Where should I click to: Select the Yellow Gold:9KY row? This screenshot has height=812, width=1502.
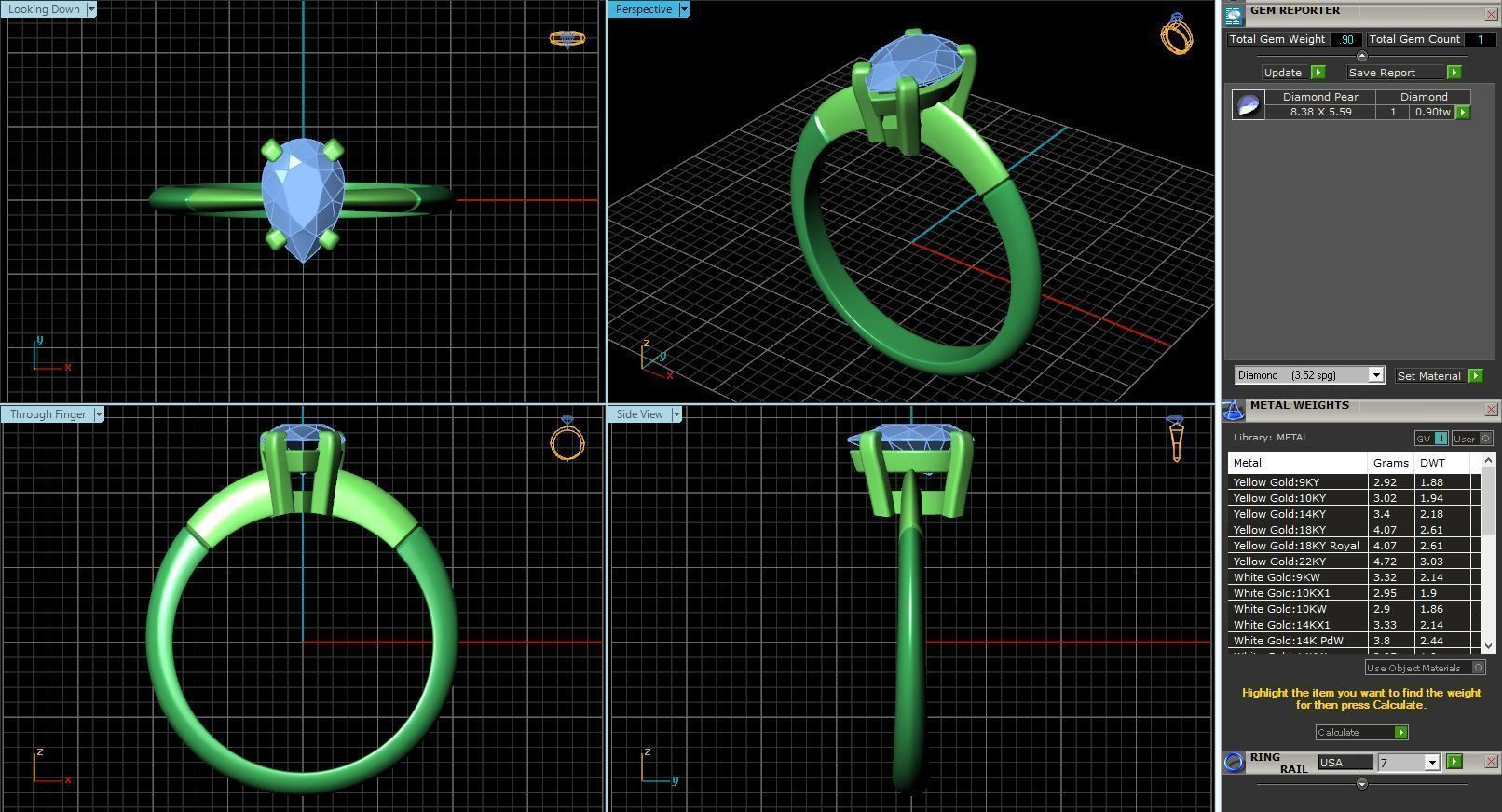pyautogui.click(x=1354, y=482)
